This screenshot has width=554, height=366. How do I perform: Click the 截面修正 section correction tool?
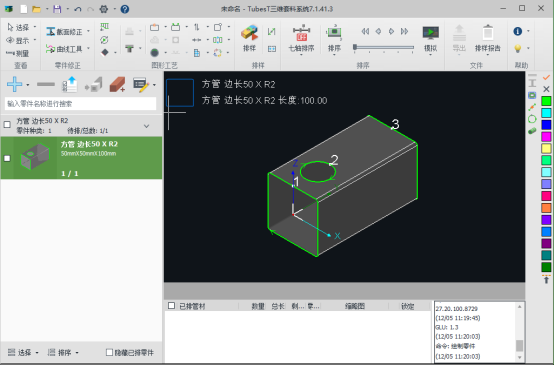coord(64,32)
